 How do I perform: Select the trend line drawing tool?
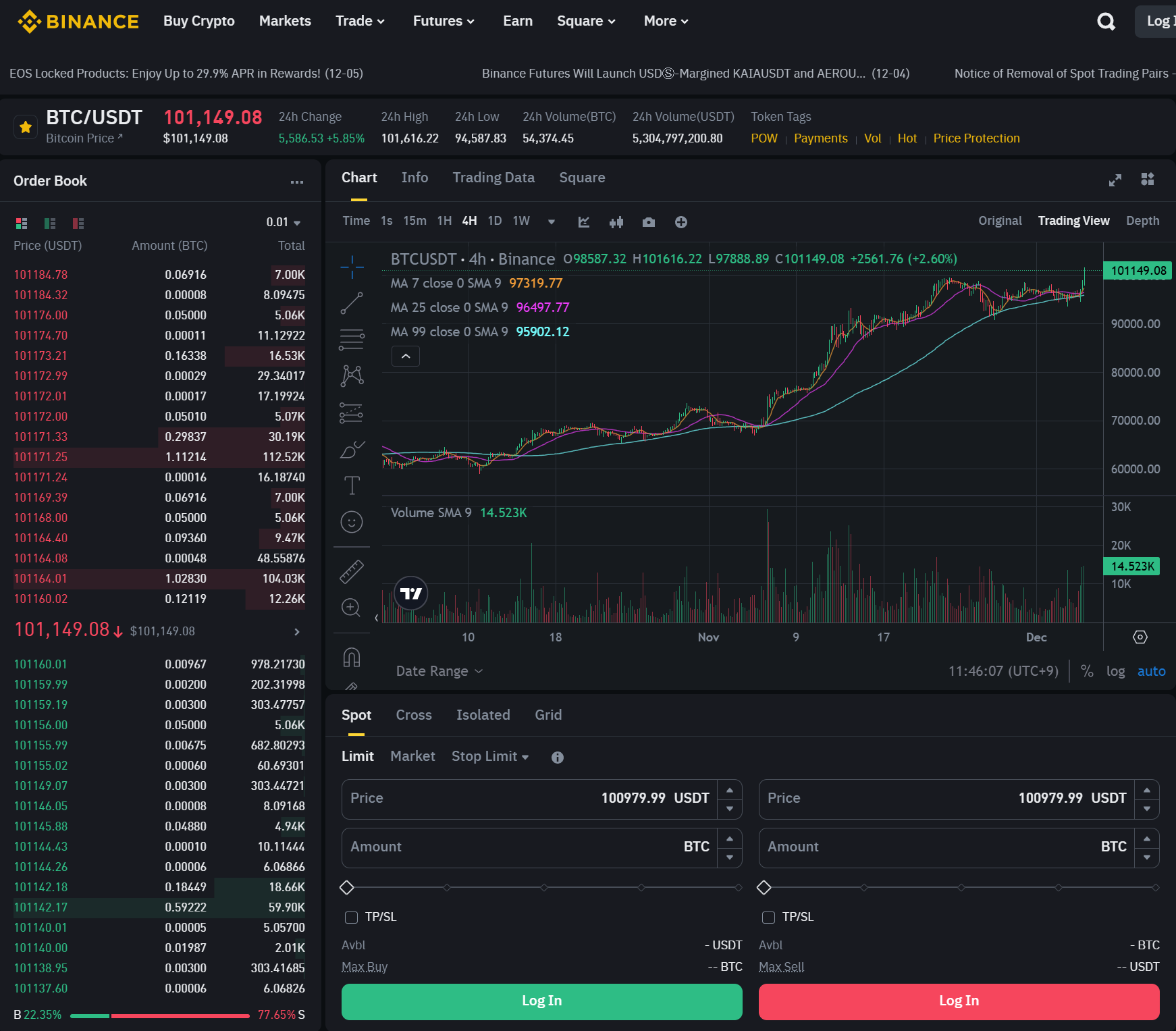point(352,303)
